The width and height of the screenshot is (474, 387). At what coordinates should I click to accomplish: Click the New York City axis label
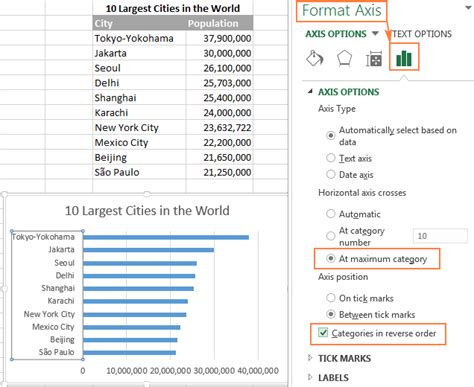[49, 314]
